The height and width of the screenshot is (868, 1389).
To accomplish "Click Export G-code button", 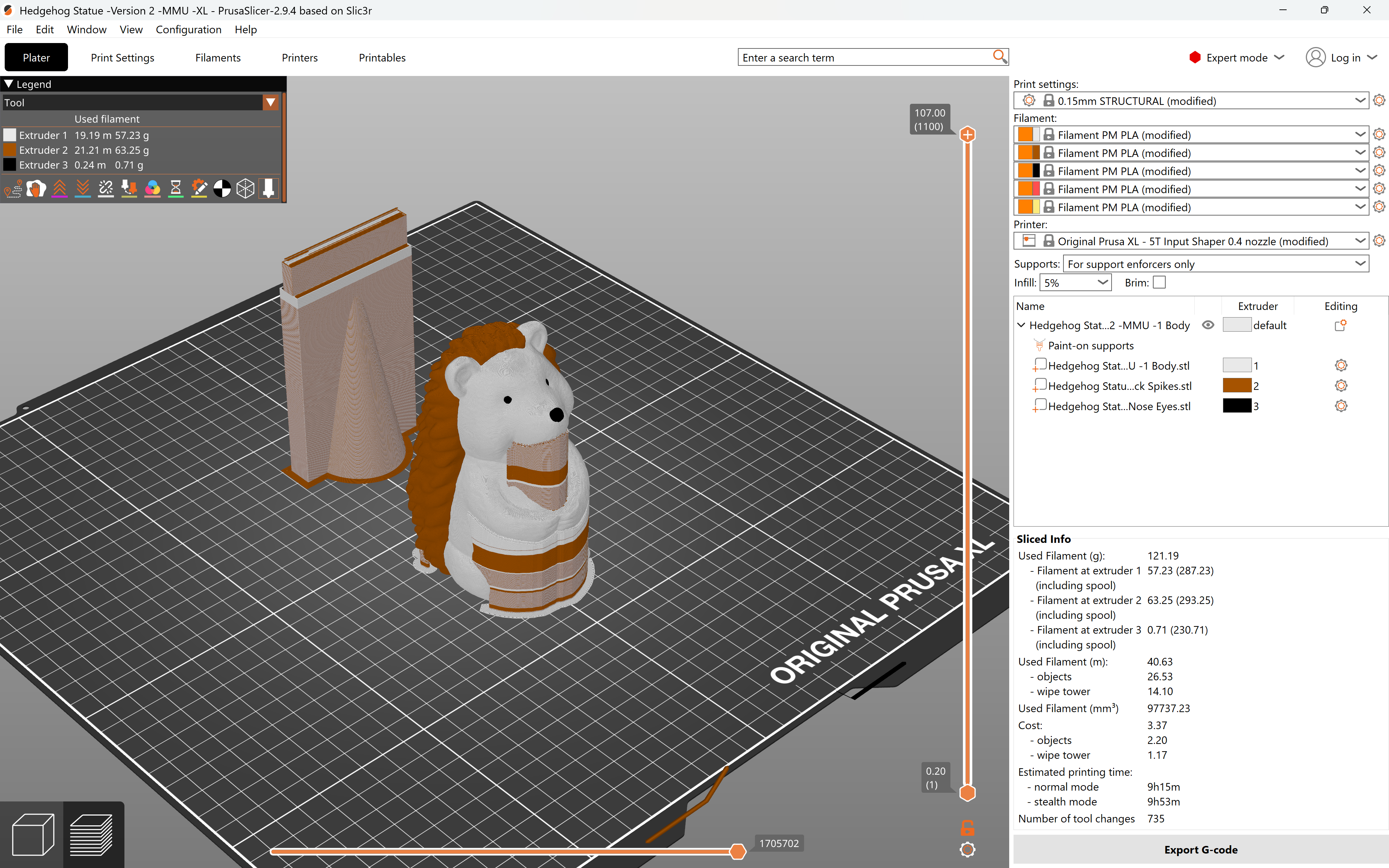I will (1200, 850).
